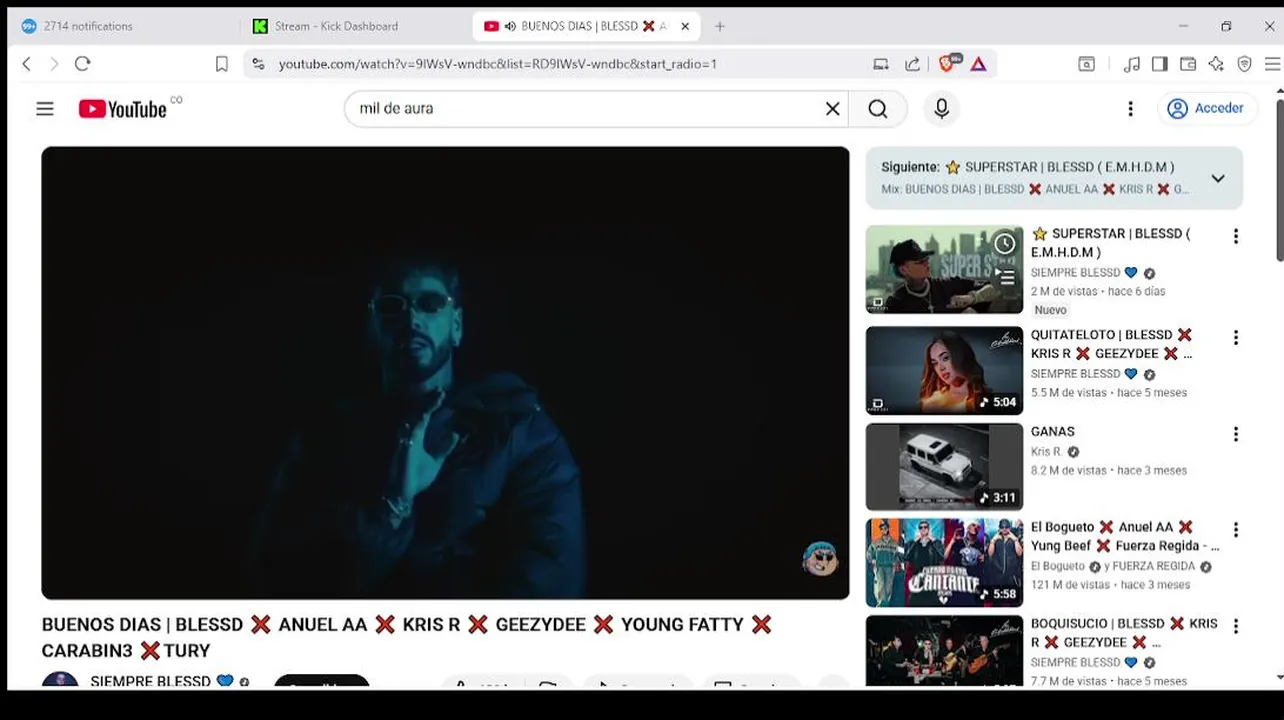
Task: Bookmark this page
Action: pos(222,64)
